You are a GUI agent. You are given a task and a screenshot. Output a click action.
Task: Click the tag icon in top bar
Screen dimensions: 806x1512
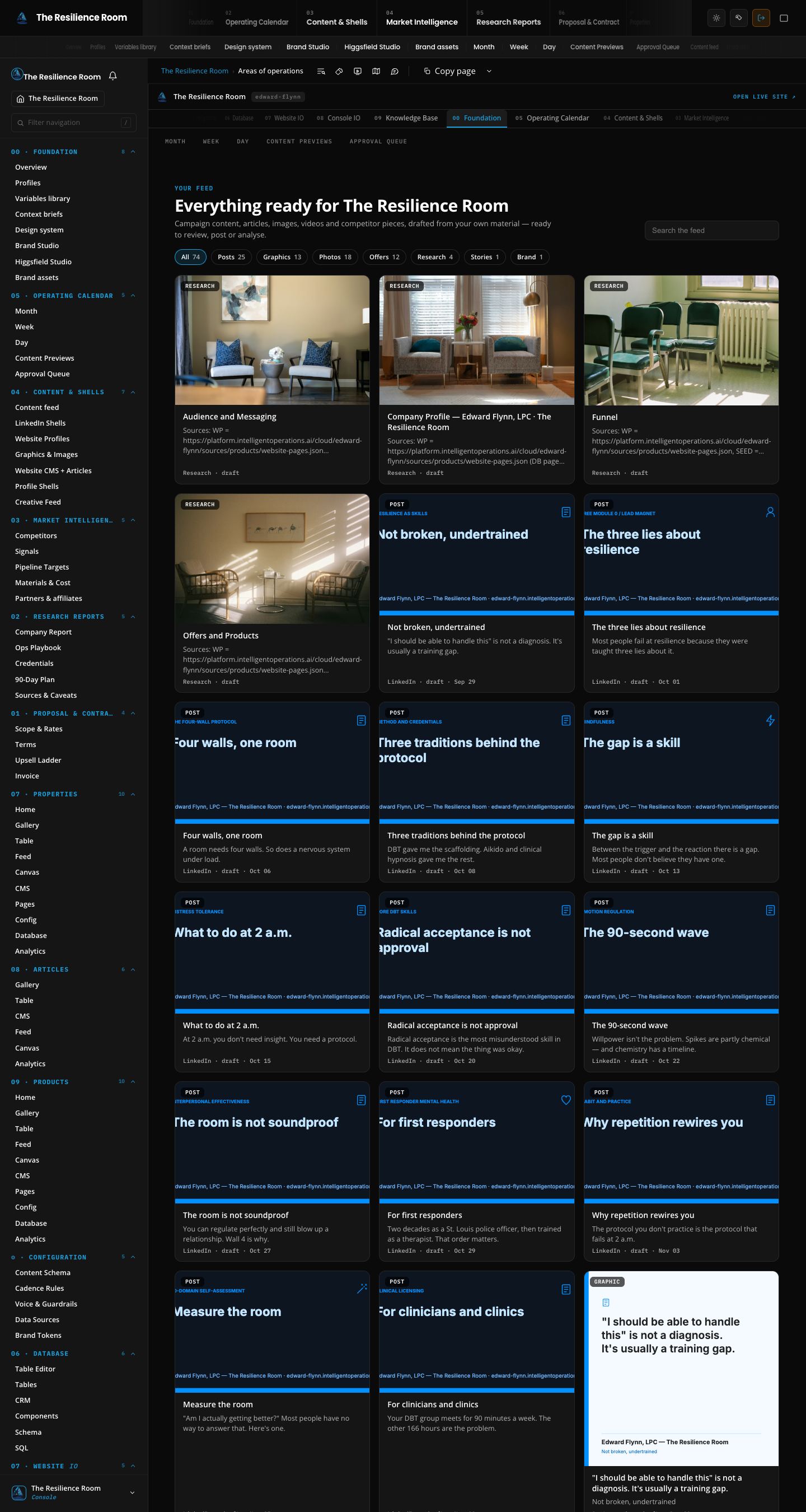pyautogui.click(x=738, y=18)
